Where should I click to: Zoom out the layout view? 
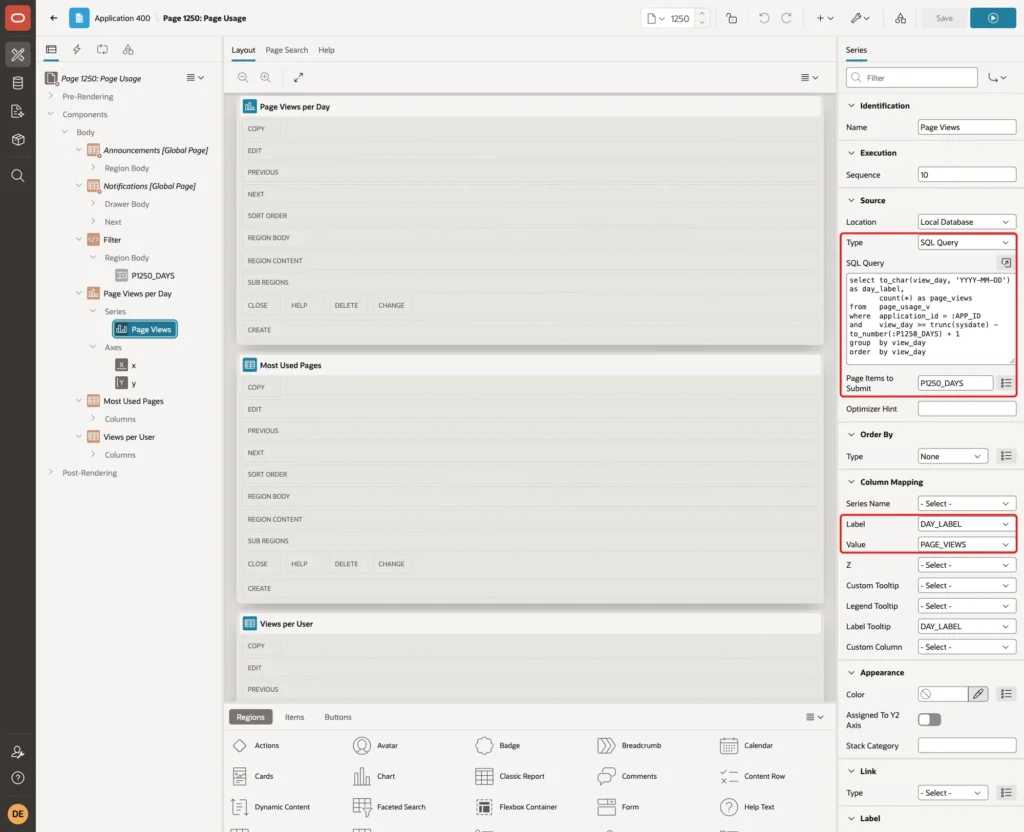(x=243, y=77)
